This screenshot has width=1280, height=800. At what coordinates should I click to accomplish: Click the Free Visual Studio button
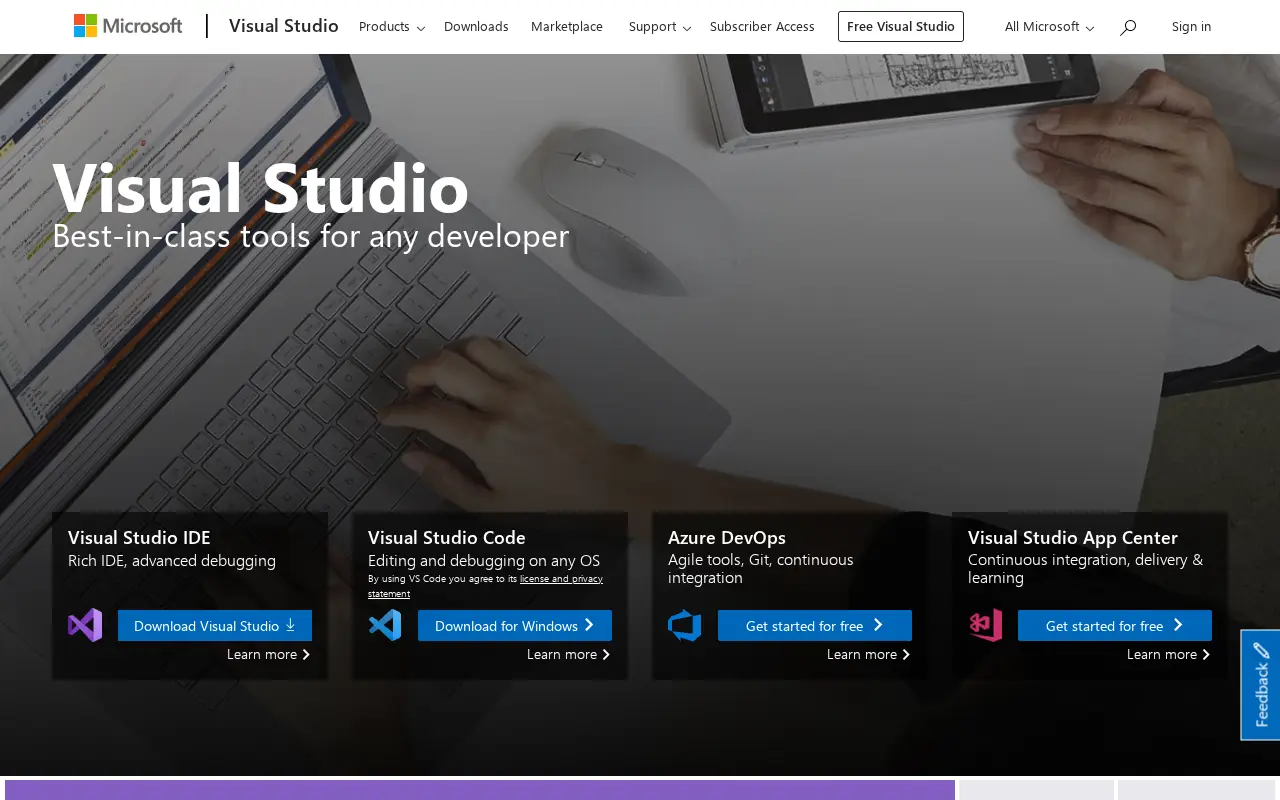(x=901, y=27)
